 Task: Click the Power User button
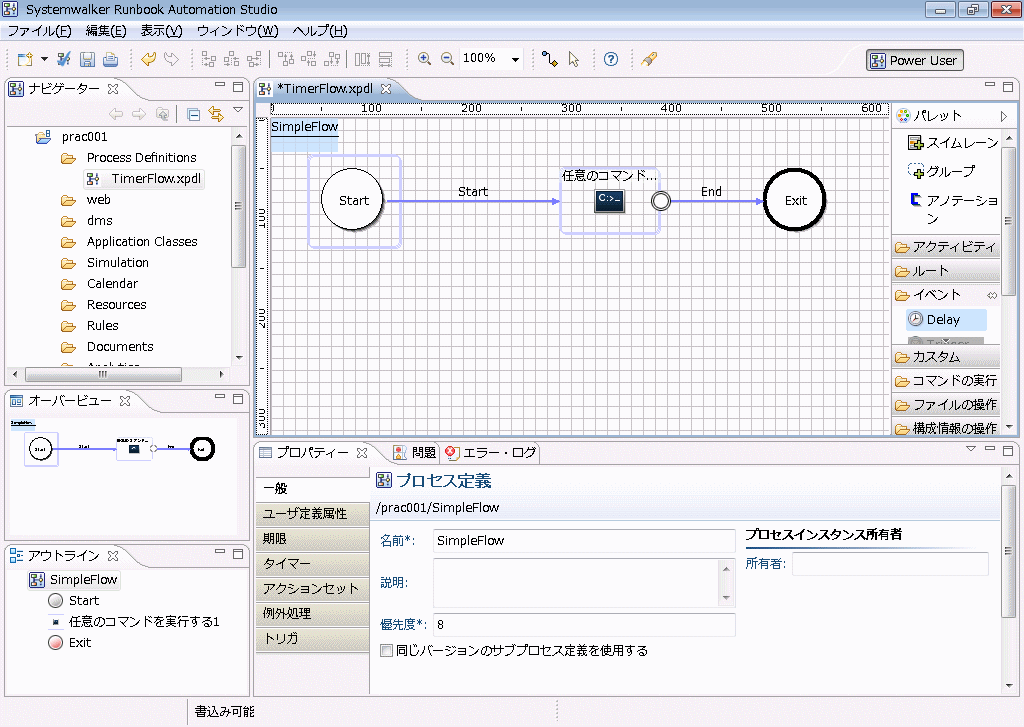[914, 60]
